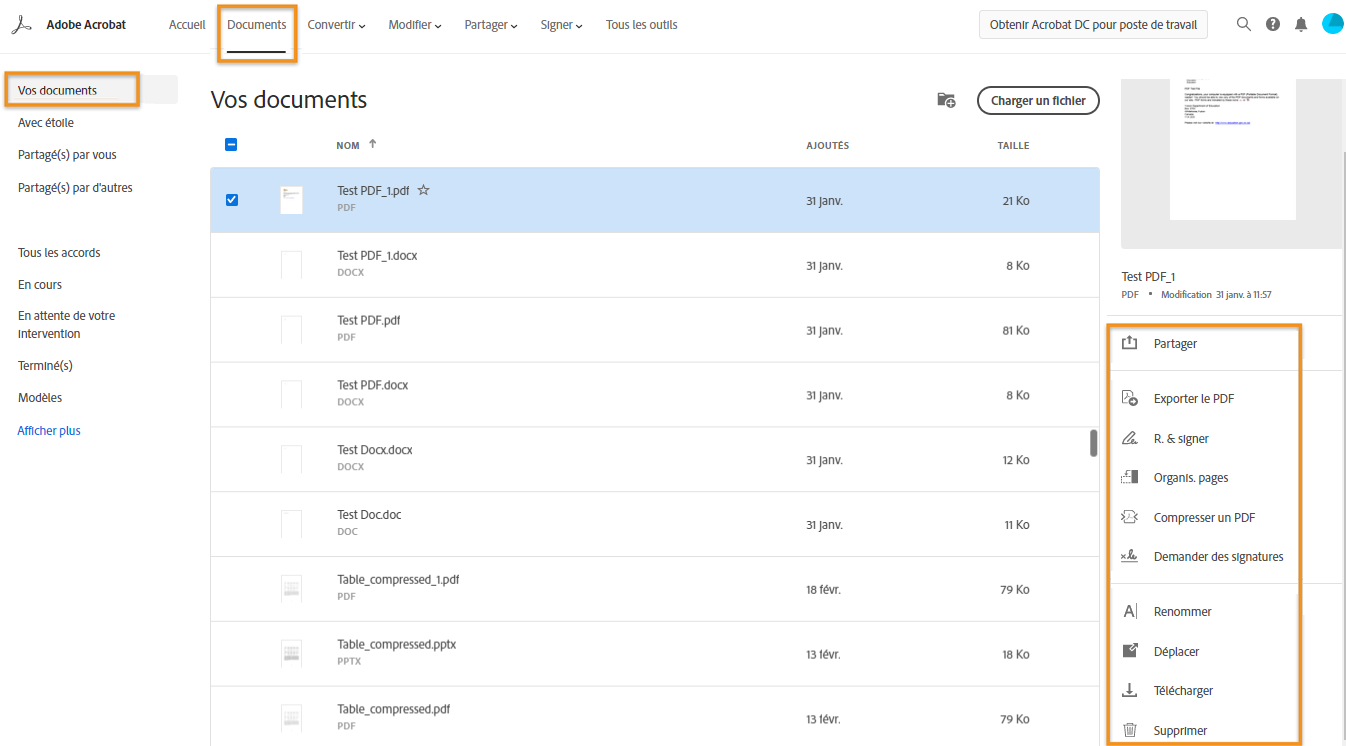Click the new folder icon

pyautogui.click(x=946, y=100)
